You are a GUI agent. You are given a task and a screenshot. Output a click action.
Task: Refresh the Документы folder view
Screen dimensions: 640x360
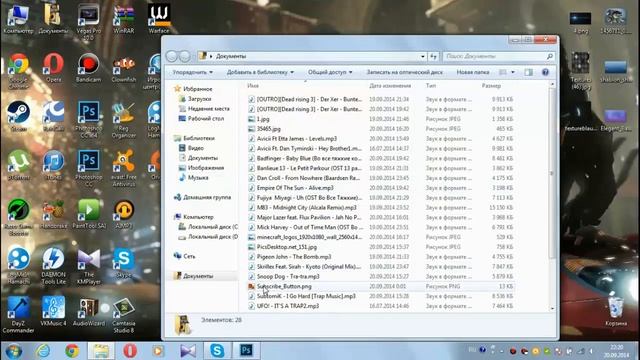(x=433, y=56)
